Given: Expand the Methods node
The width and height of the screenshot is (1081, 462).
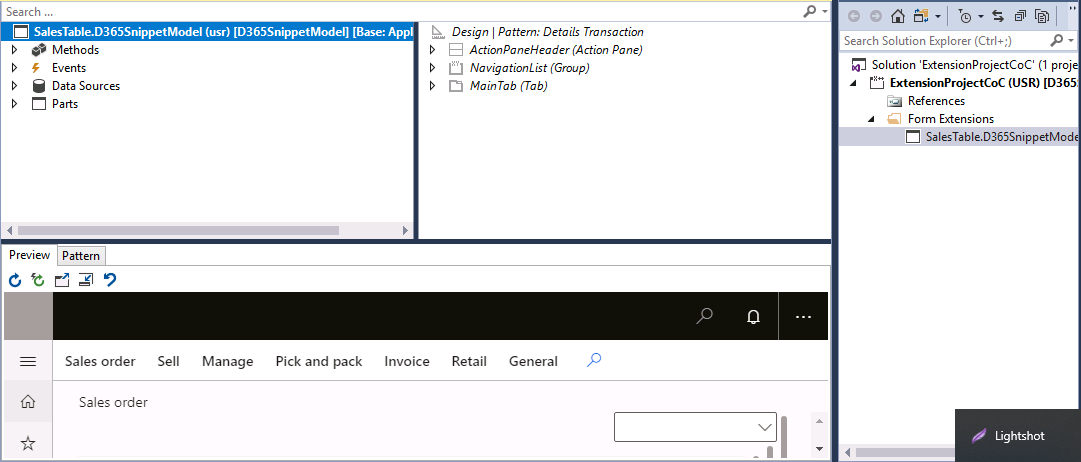Looking at the screenshot, I should coord(14,50).
